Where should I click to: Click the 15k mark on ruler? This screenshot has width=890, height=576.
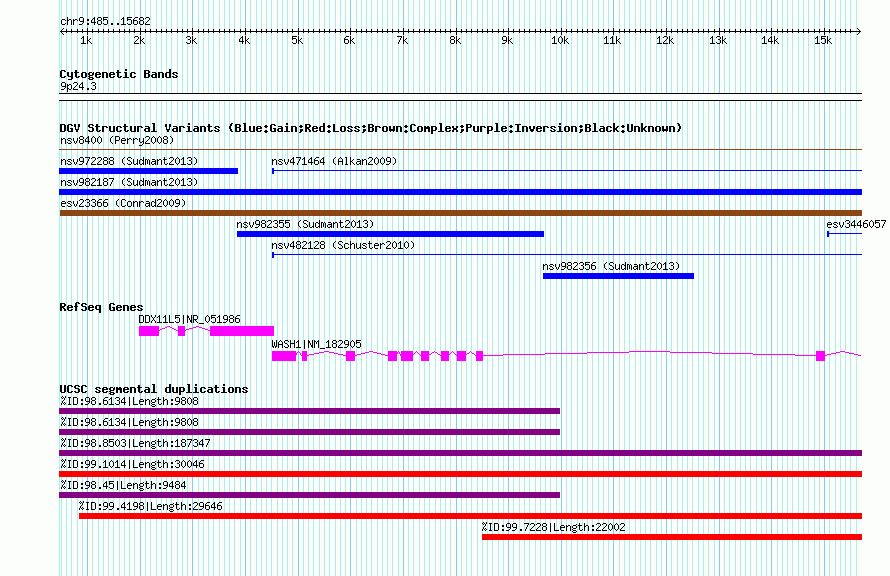click(823, 40)
